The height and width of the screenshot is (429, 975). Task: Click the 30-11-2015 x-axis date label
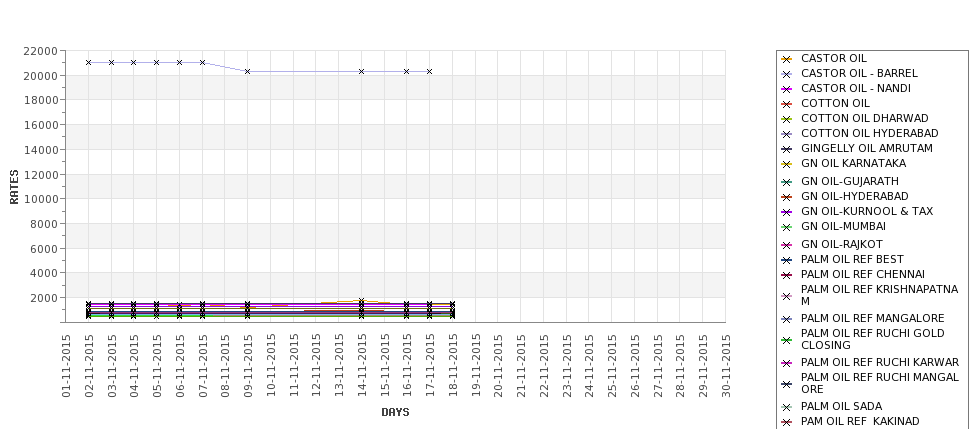tap(726, 366)
